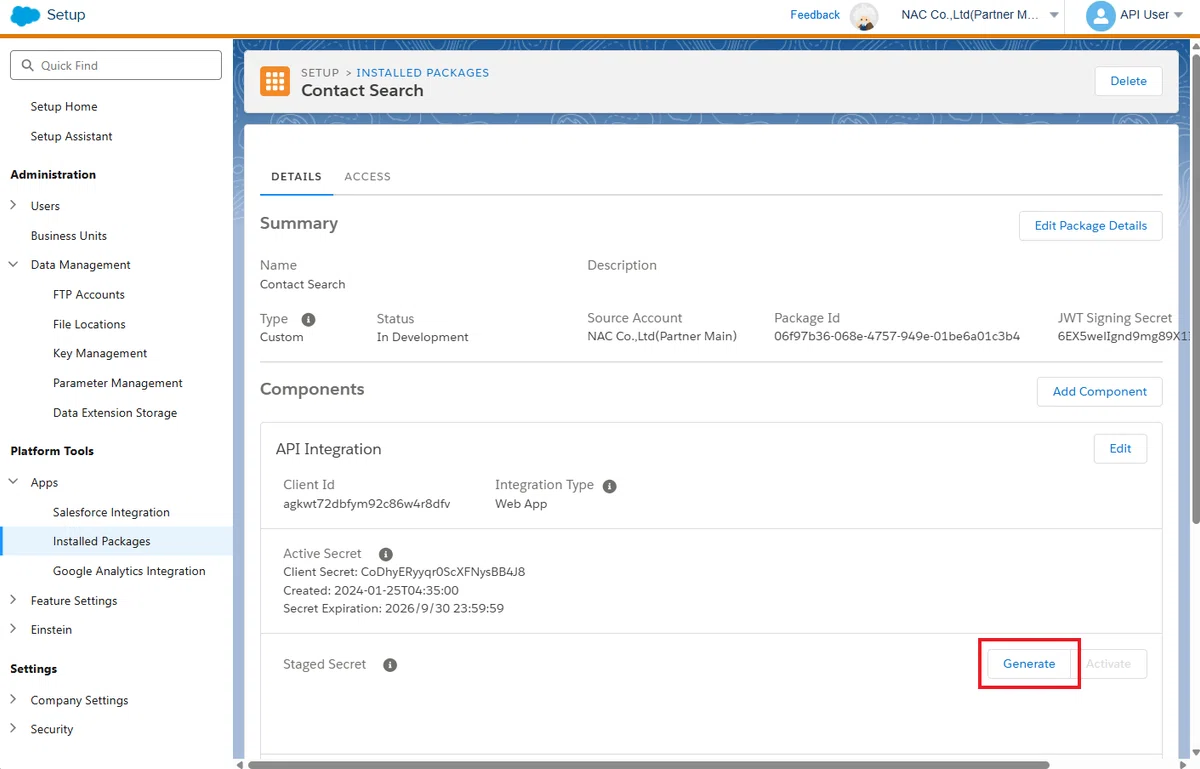Viewport: 1200px width, 769px height.
Task: Open Business Units in sidebar
Action: pyautogui.click(x=69, y=236)
